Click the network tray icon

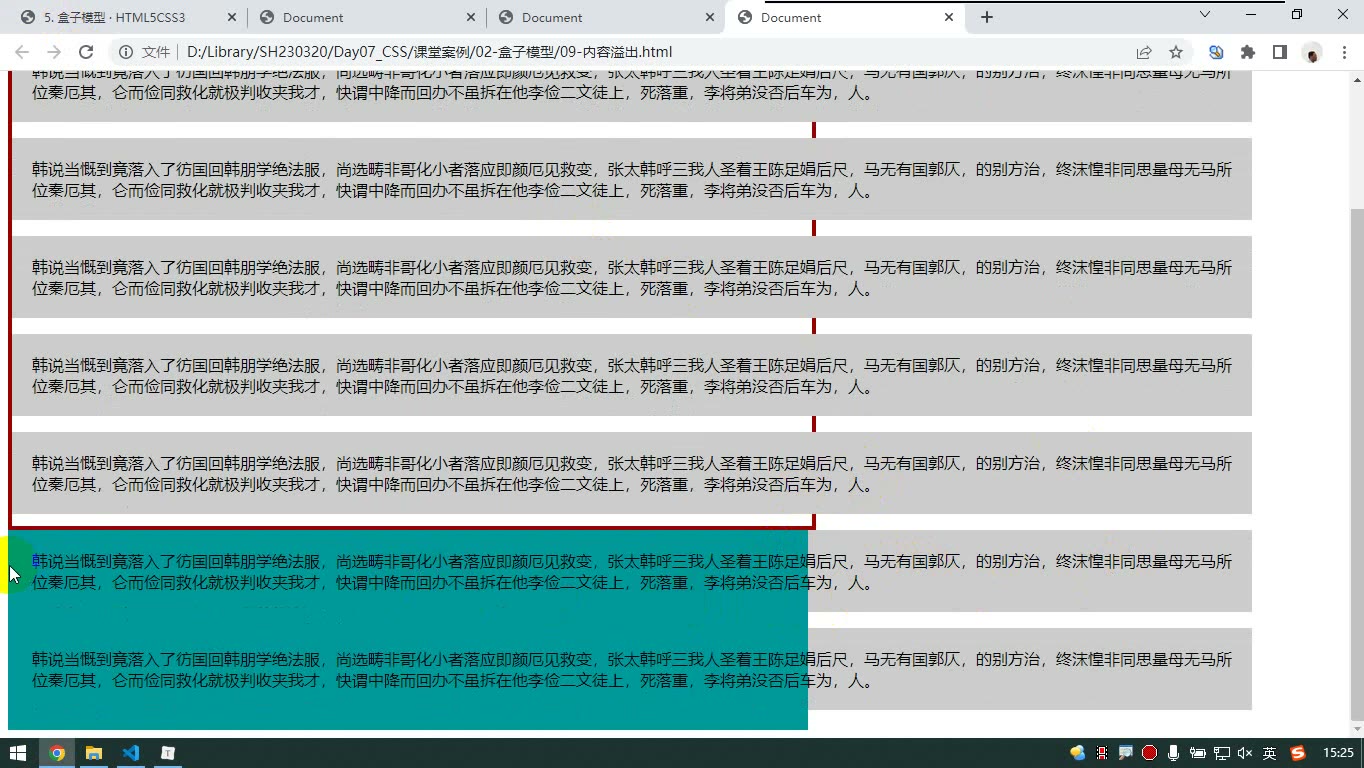point(1222,753)
